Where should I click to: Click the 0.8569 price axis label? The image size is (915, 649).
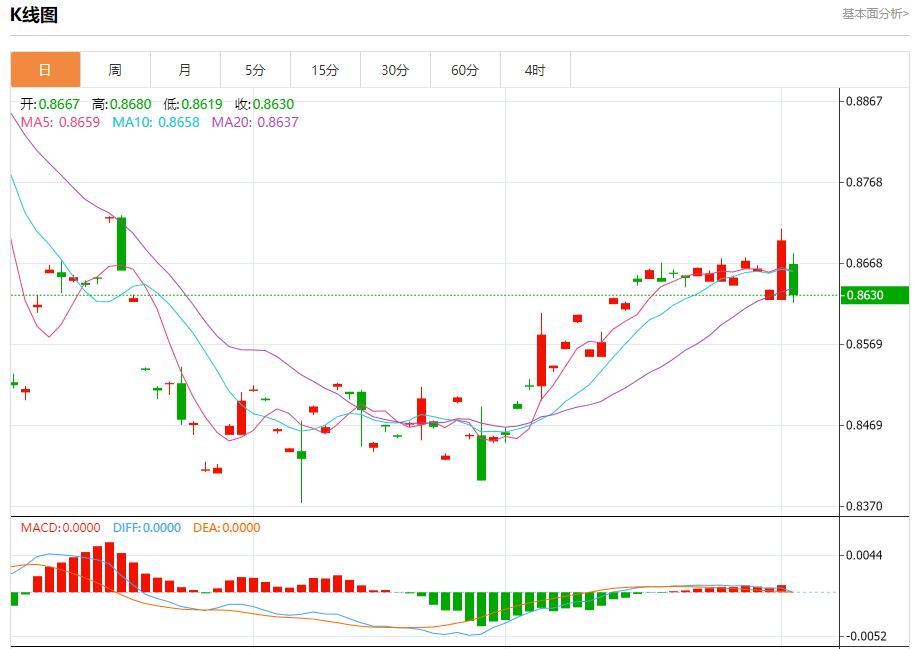click(864, 344)
